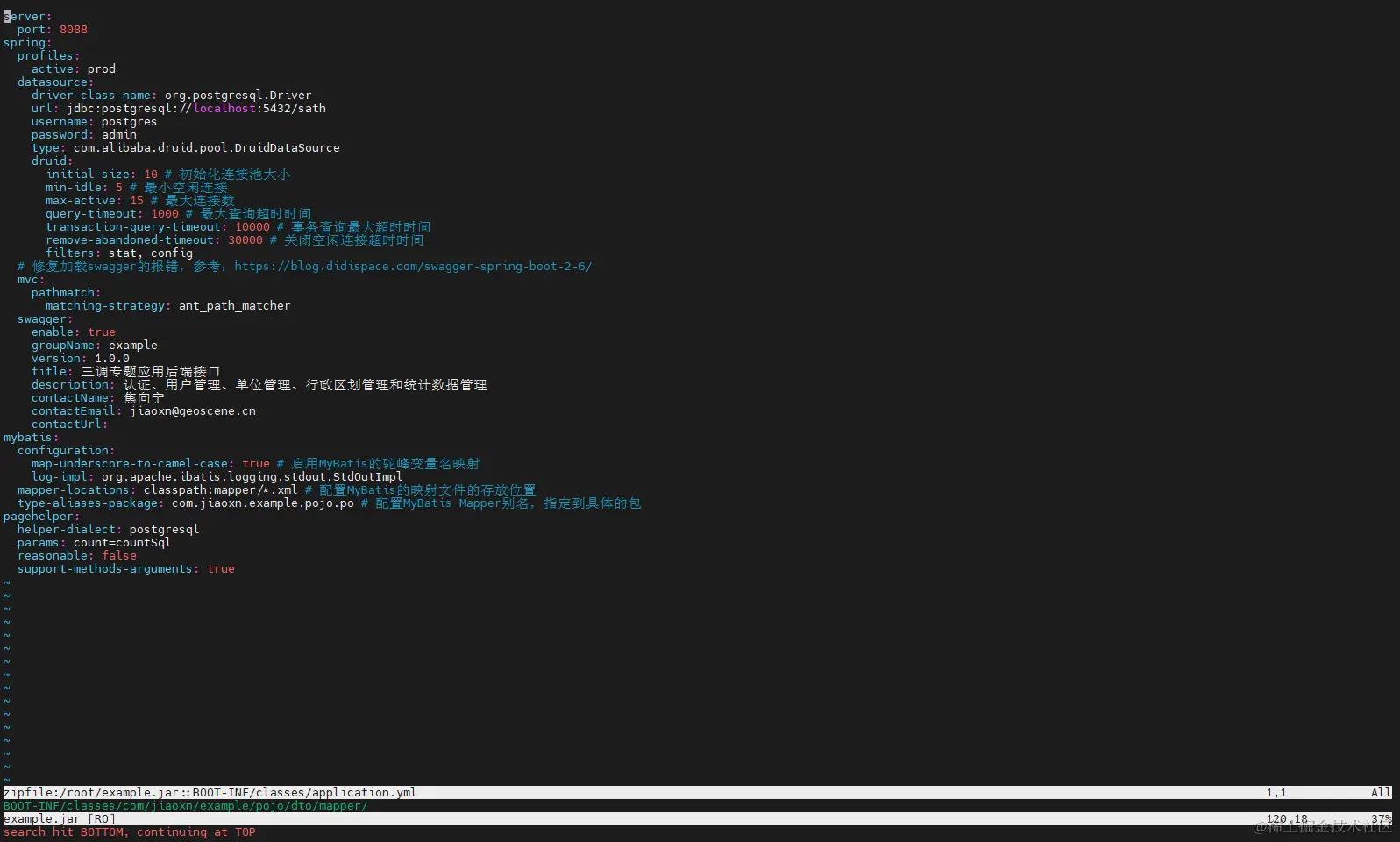Image resolution: width=1400 pixels, height=842 pixels.
Task: Click log-impl value org.apache.ibatis.logging.stdout.StdOutImpl
Action: tap(252, 477)
